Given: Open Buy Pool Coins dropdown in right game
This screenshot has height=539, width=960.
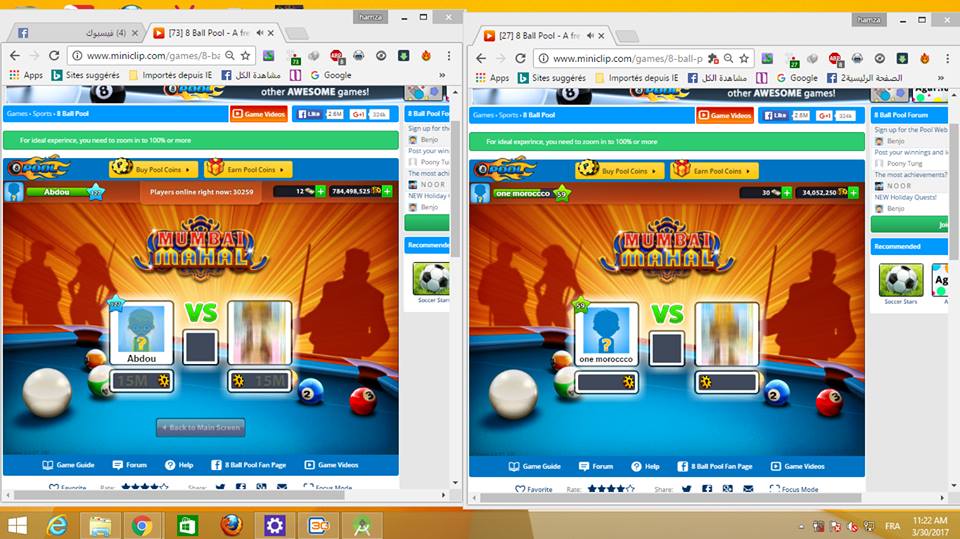Looking at the screenshot, I should coord(620,171).
